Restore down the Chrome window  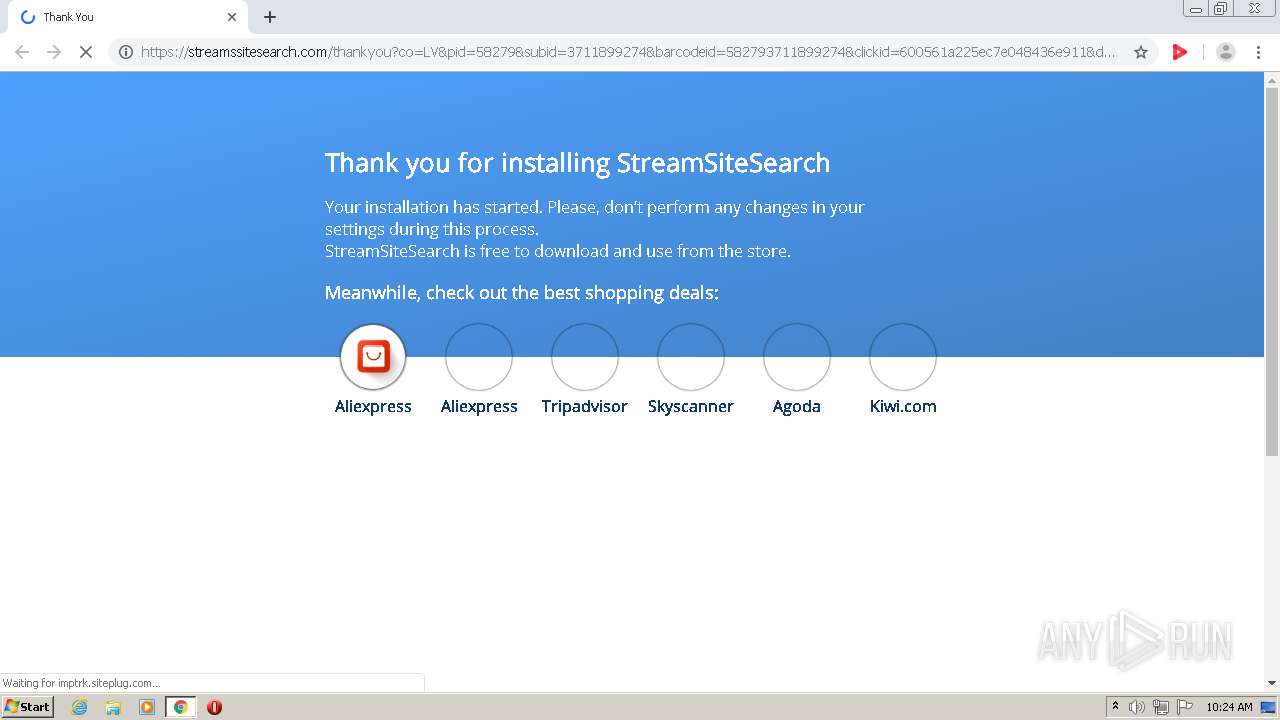pos(1220,9)
